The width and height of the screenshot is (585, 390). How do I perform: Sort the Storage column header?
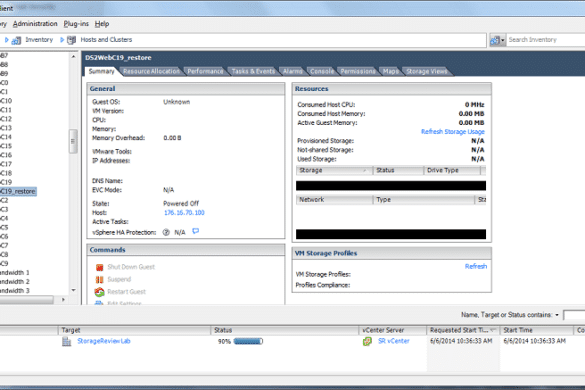334,171
